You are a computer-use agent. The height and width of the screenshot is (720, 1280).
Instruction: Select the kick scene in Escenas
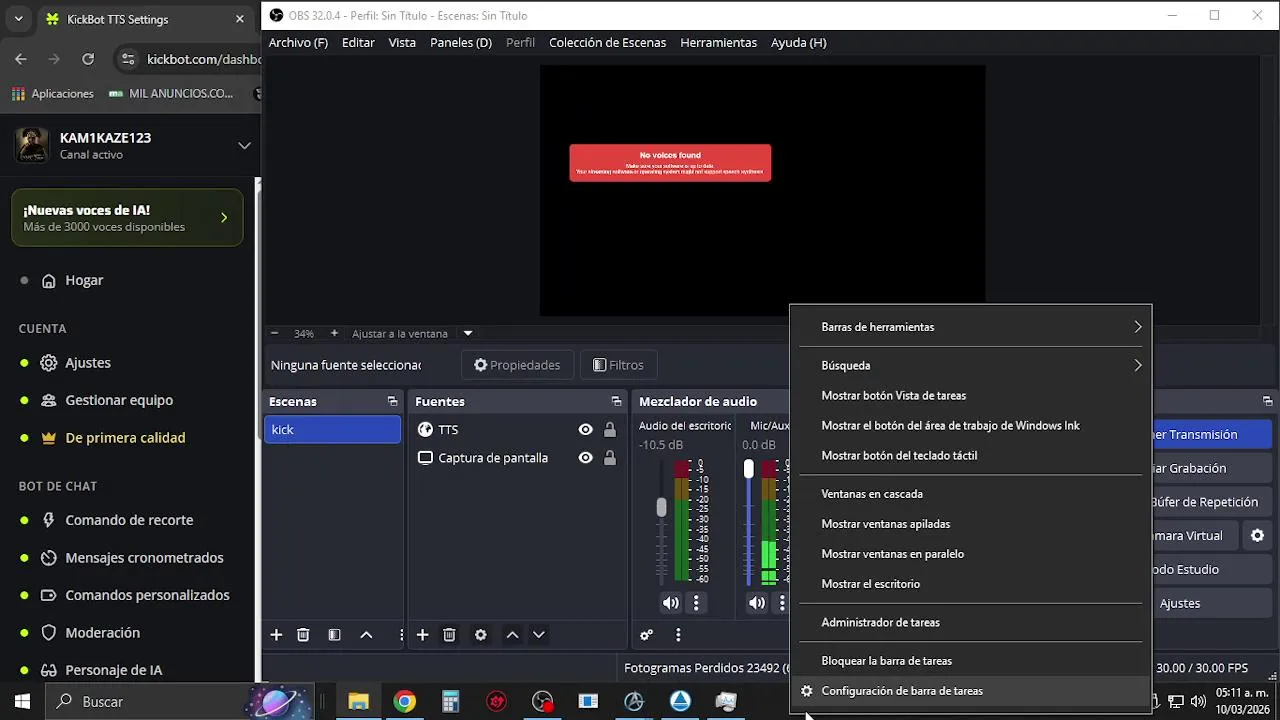point(332,430)
